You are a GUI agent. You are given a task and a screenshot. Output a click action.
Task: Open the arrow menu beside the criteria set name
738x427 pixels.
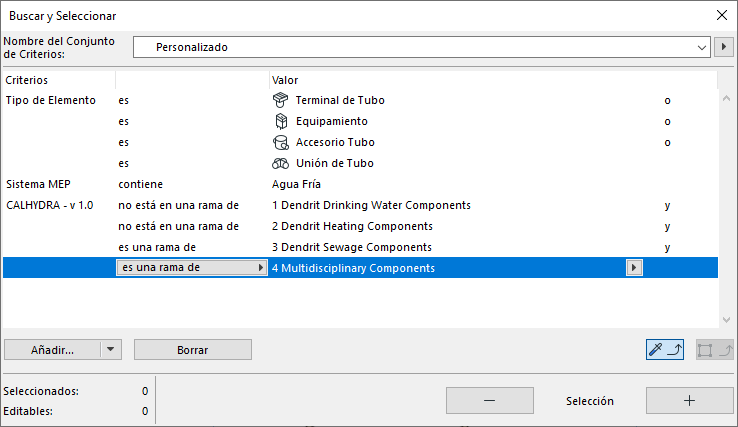coord(725,47)
